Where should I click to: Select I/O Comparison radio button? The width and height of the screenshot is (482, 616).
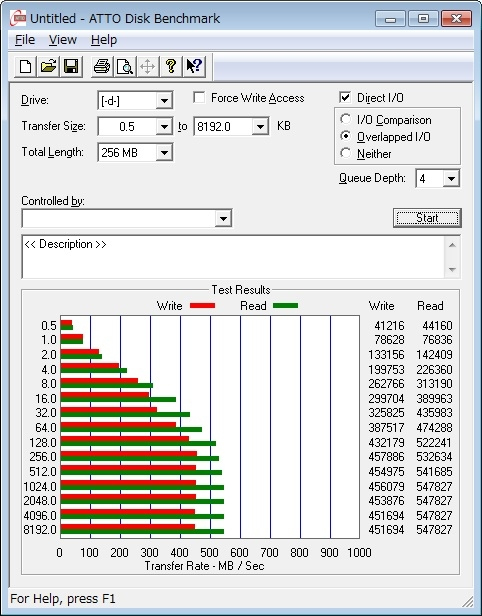(346, 119)
